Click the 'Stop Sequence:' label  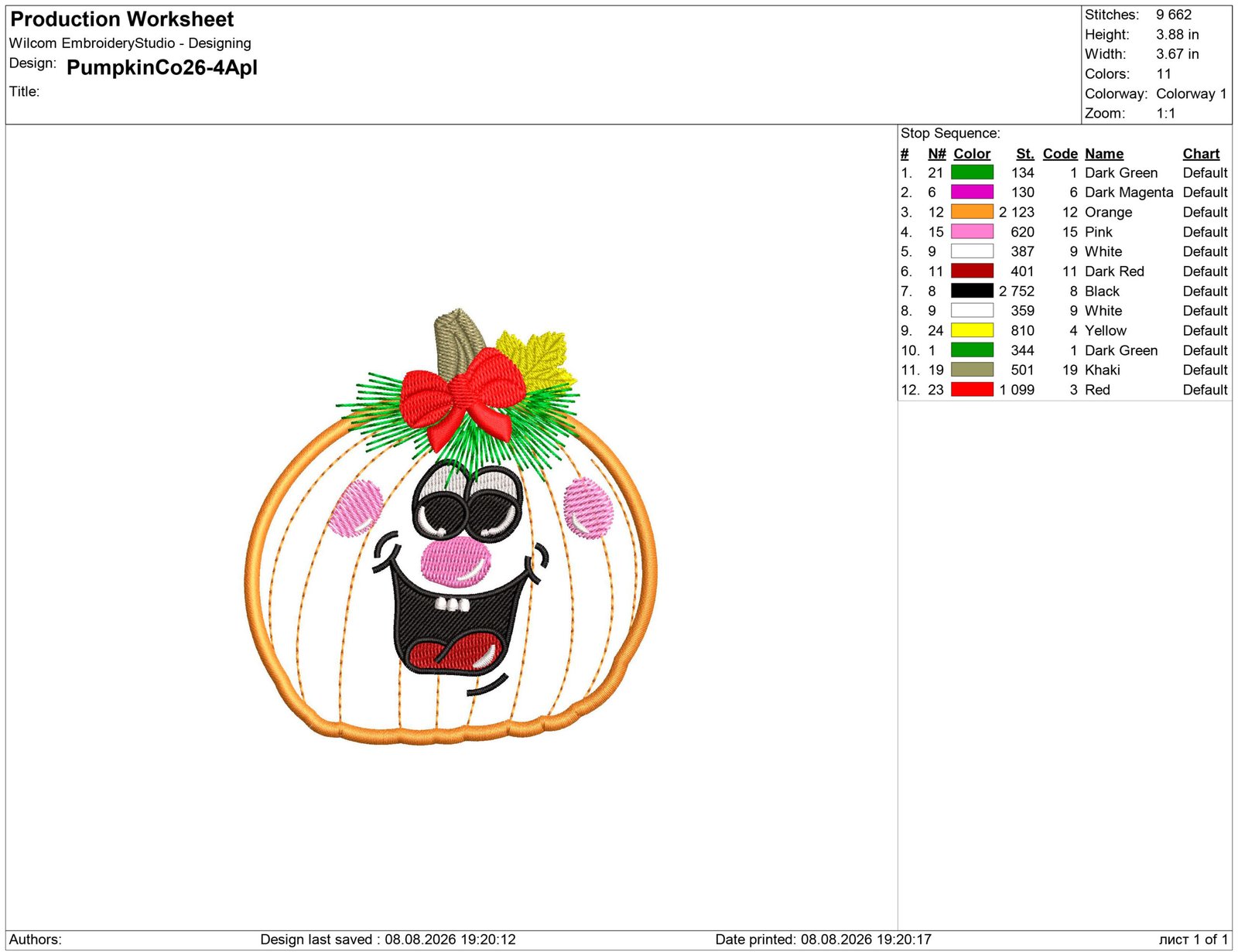pyautogui.click(x=950, y=133)
